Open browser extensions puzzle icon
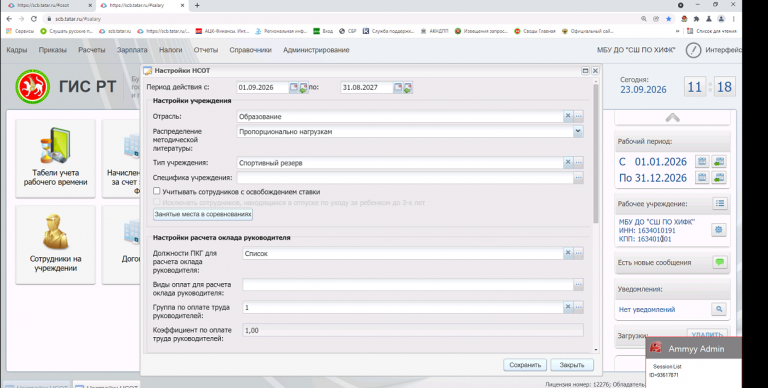This screenshot has width=768, height=388. click(x=696, y=19)
